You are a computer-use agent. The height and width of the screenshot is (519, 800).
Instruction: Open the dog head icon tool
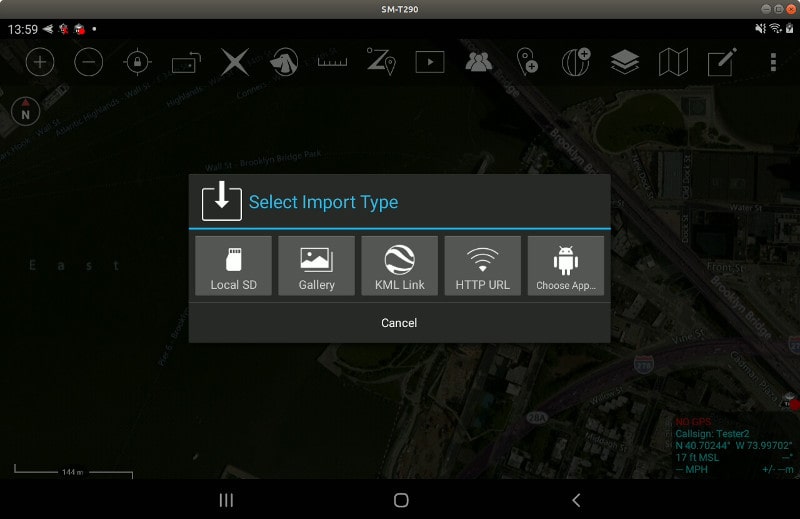284,62
